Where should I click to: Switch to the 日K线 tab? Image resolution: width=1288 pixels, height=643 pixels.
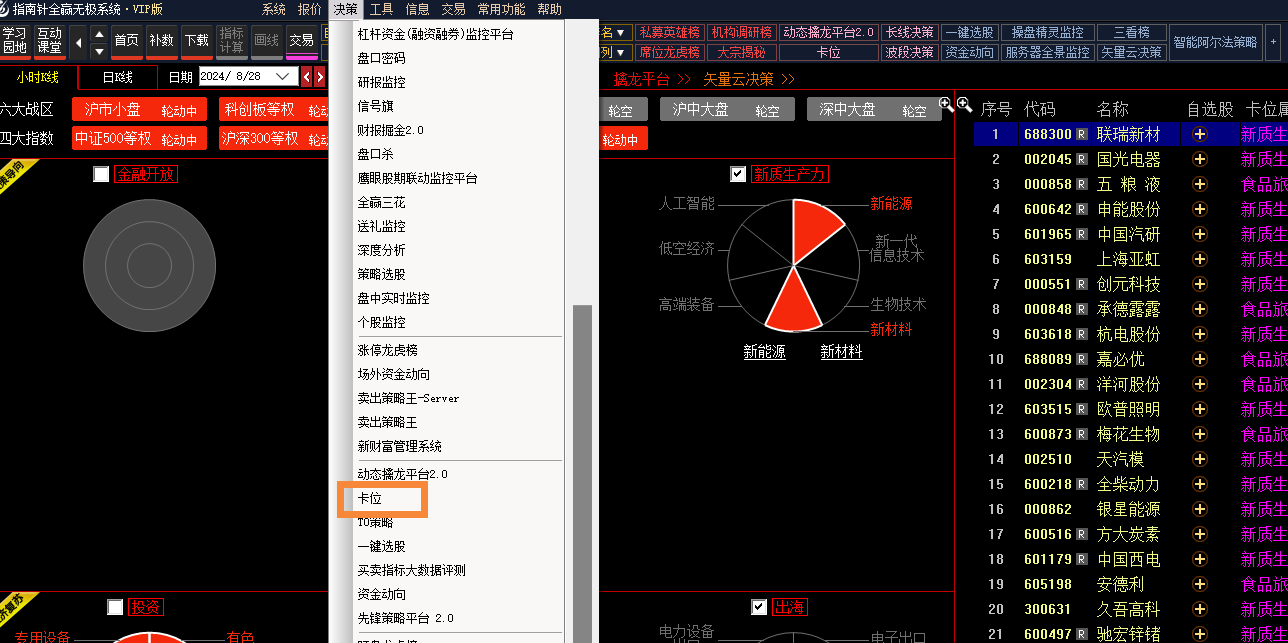coord(117,77)
